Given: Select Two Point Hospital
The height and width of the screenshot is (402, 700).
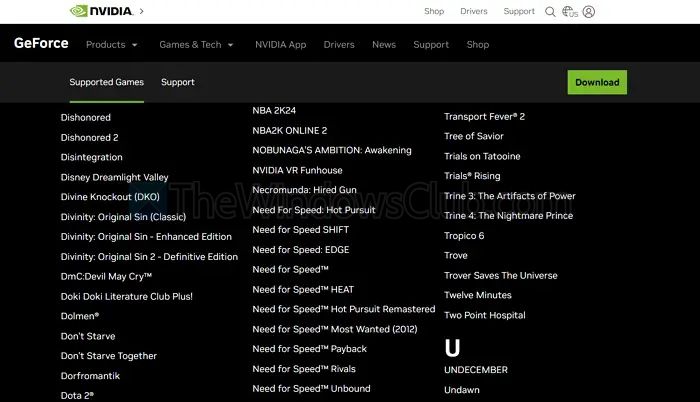Looking at the screenshot, I should pyautogui.click(x=484, y=315).
